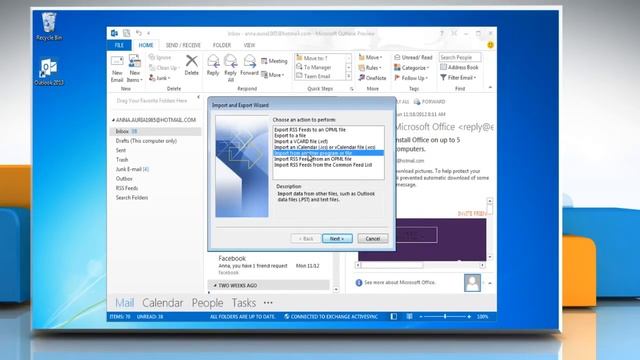Toggle Unread/Read status
Image resolution: width=640 pixels, height=360 pixels.
[x=413, y=58]
